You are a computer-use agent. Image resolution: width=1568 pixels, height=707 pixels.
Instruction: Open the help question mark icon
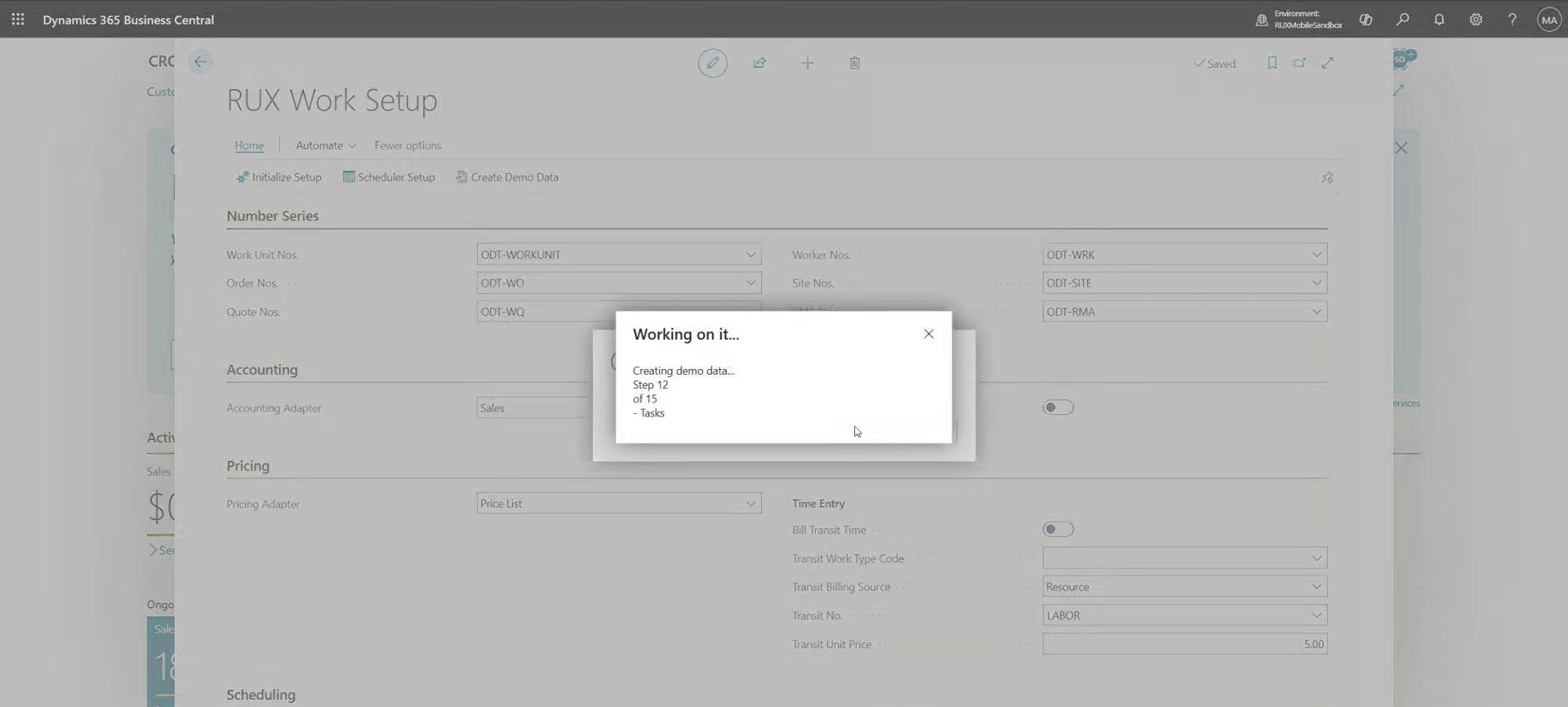(1512, 20)
